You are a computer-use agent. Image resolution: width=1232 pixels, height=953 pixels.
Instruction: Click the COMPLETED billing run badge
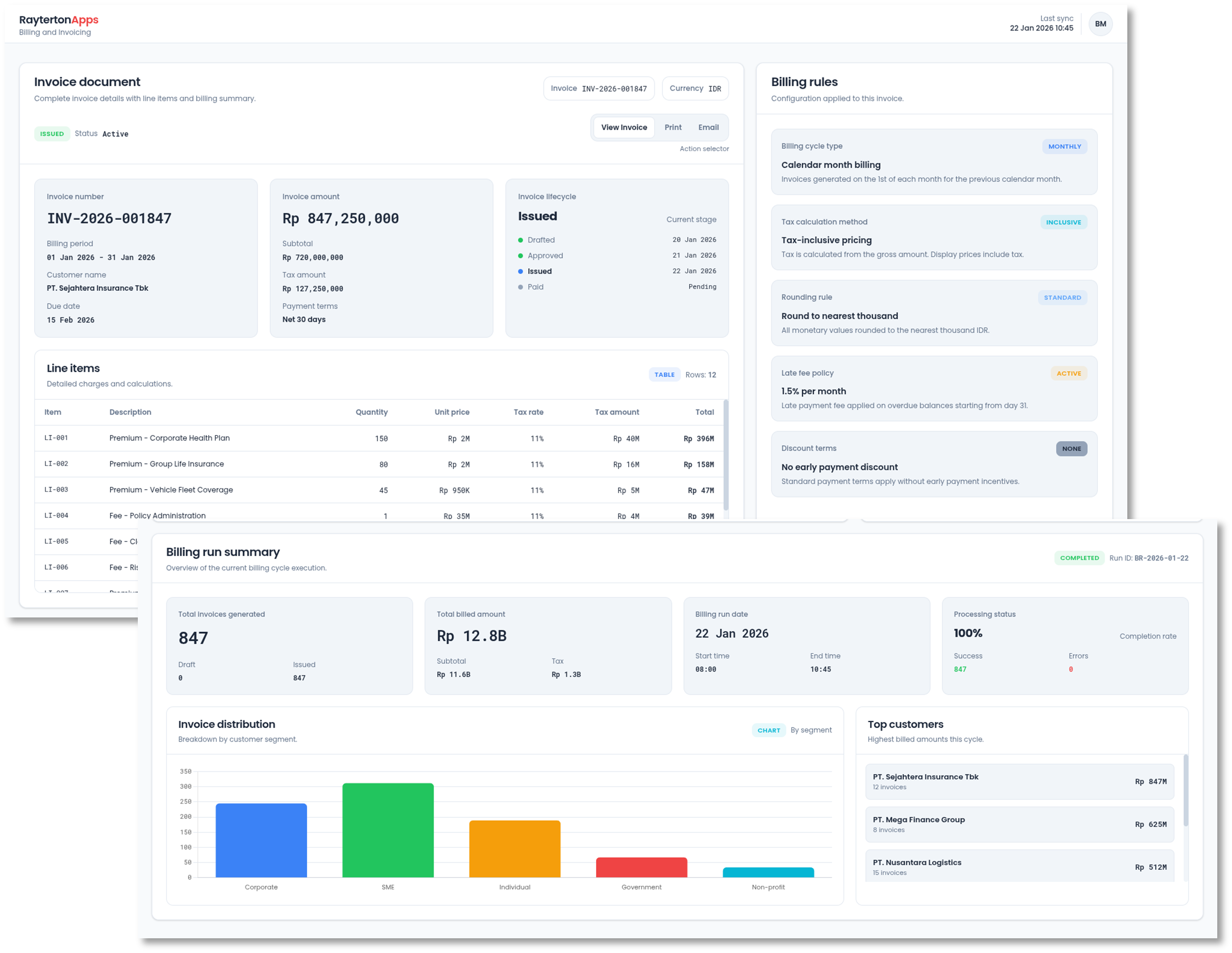coord(1079,557)
